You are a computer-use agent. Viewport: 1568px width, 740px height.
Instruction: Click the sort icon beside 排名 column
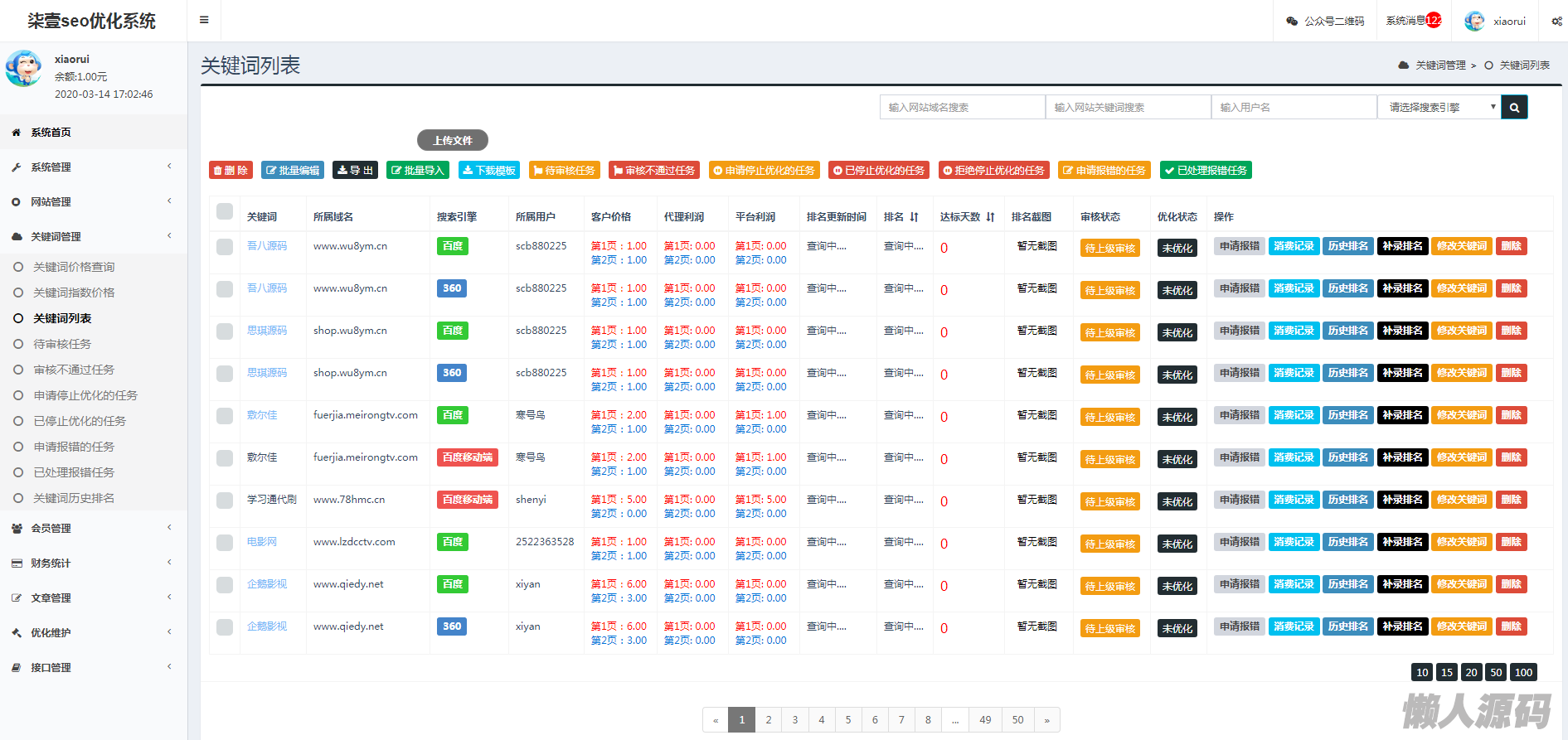click(x=914, y=217)
